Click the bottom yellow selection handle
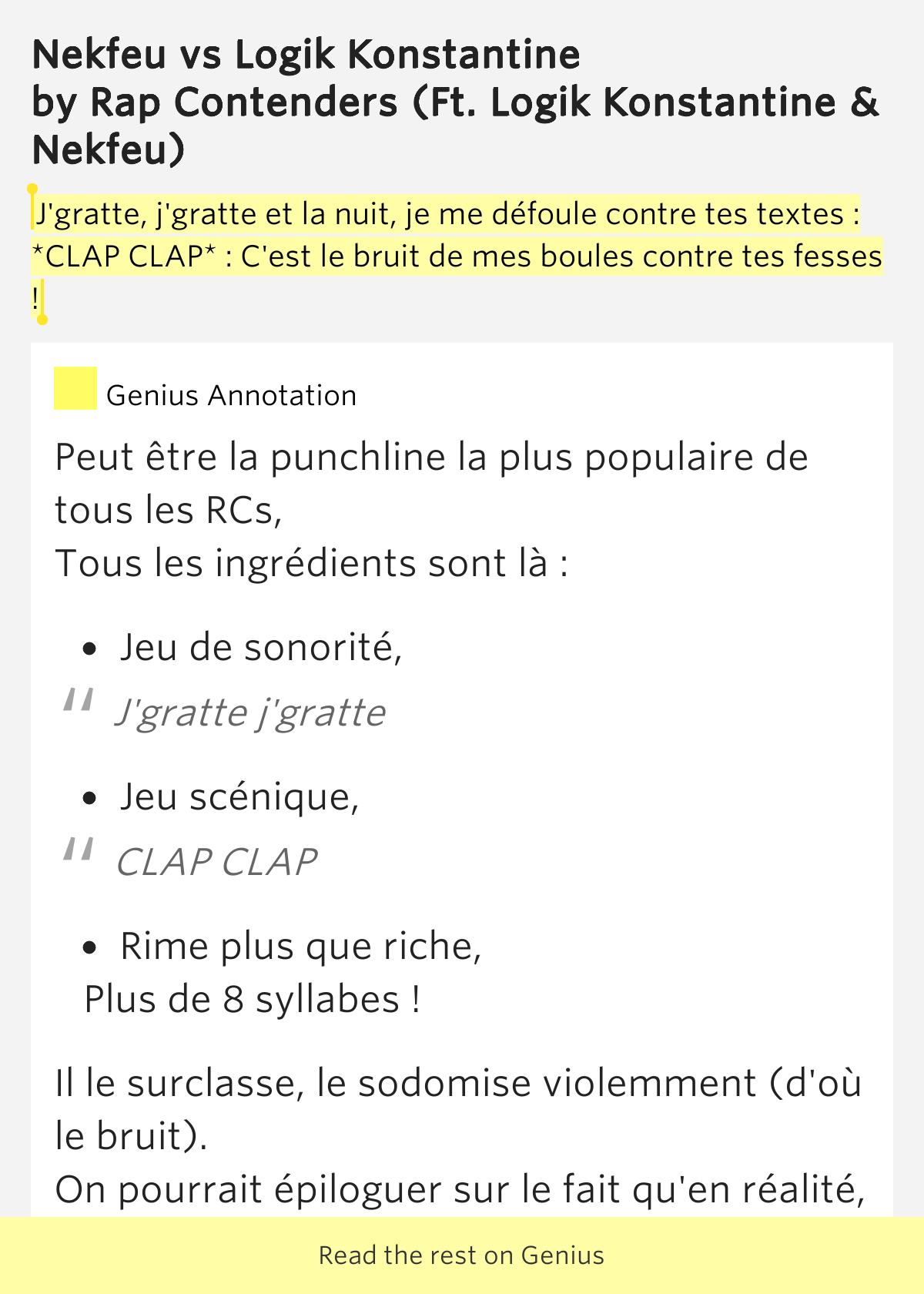This screenshot has height=1294, width=924. [x=42, y=318]
